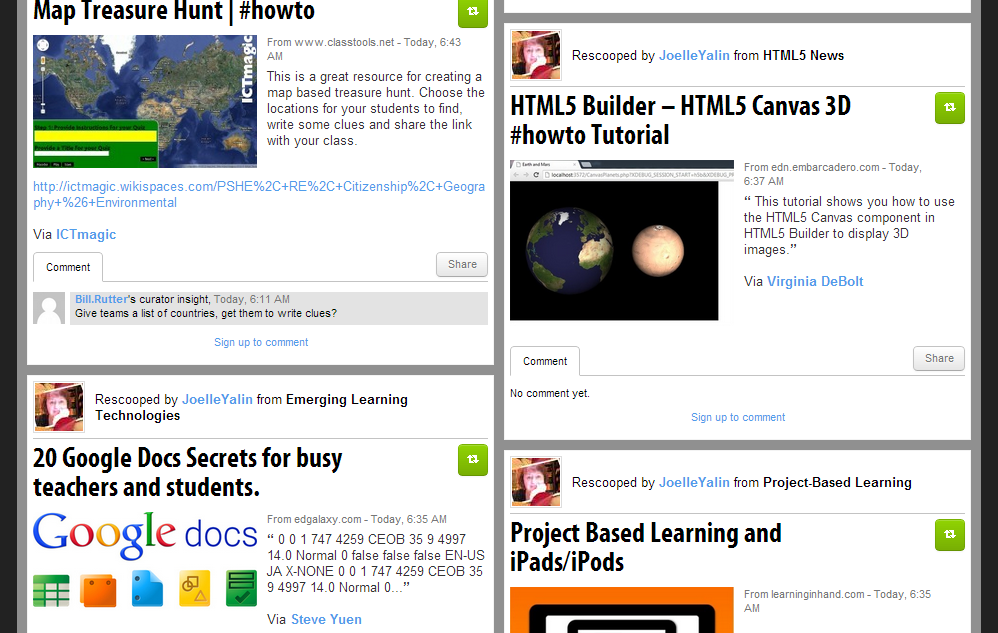
Task: Open JoelleYalin avatar on Project-Based Learning rescoop
Action: tap(536, 482)
